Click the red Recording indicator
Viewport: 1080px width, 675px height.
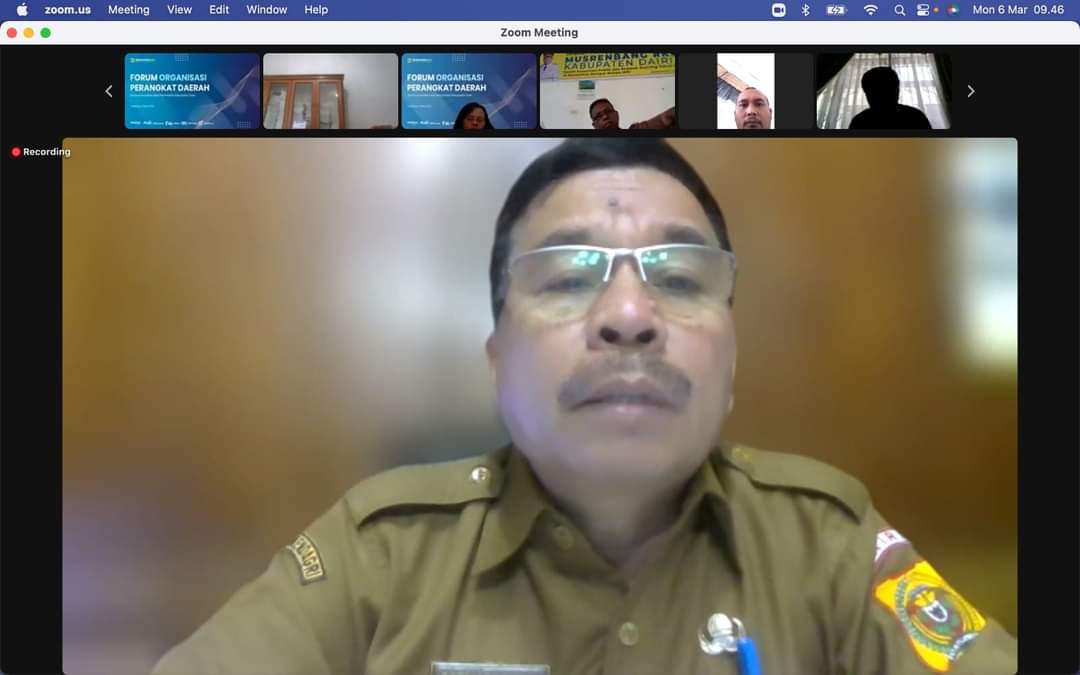pos(41,152)
